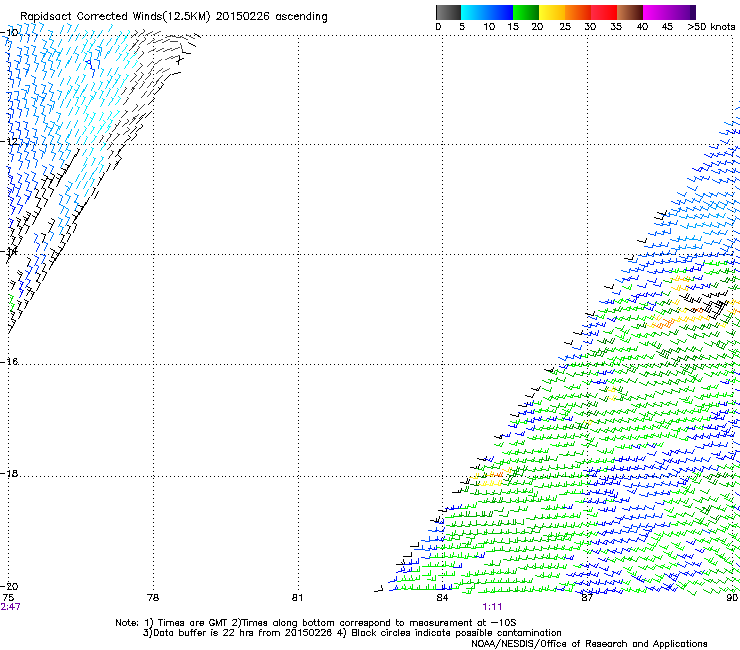Click the longitude label 78
740x650 pixels.
(x=153, y=598)
